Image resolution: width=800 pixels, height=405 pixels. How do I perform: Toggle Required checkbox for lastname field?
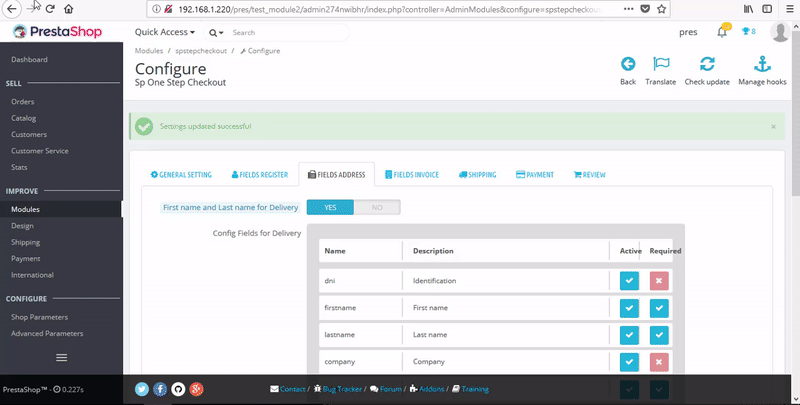point(659,335)
